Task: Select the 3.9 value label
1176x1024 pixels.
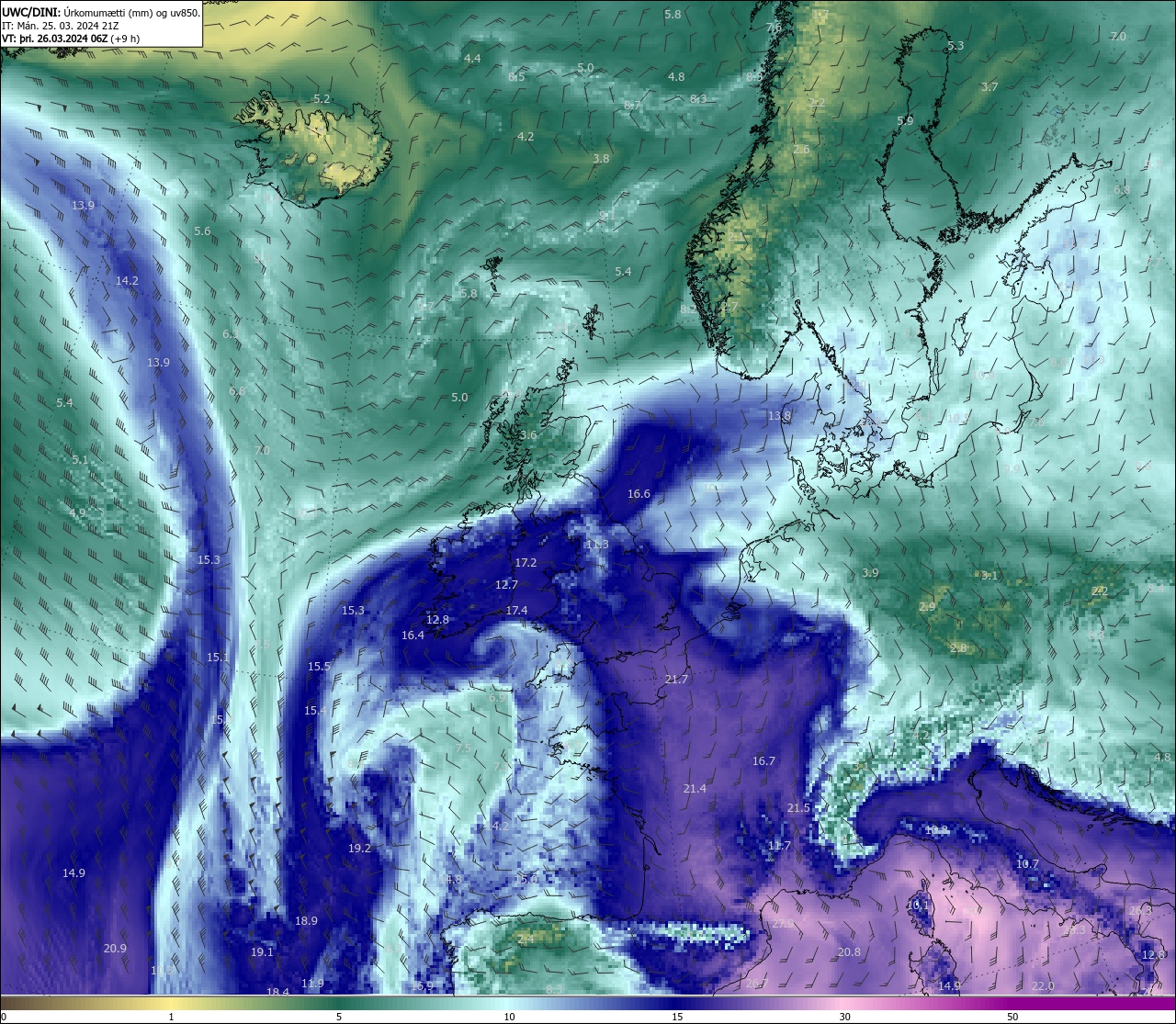Action: [x=870, y=572]
